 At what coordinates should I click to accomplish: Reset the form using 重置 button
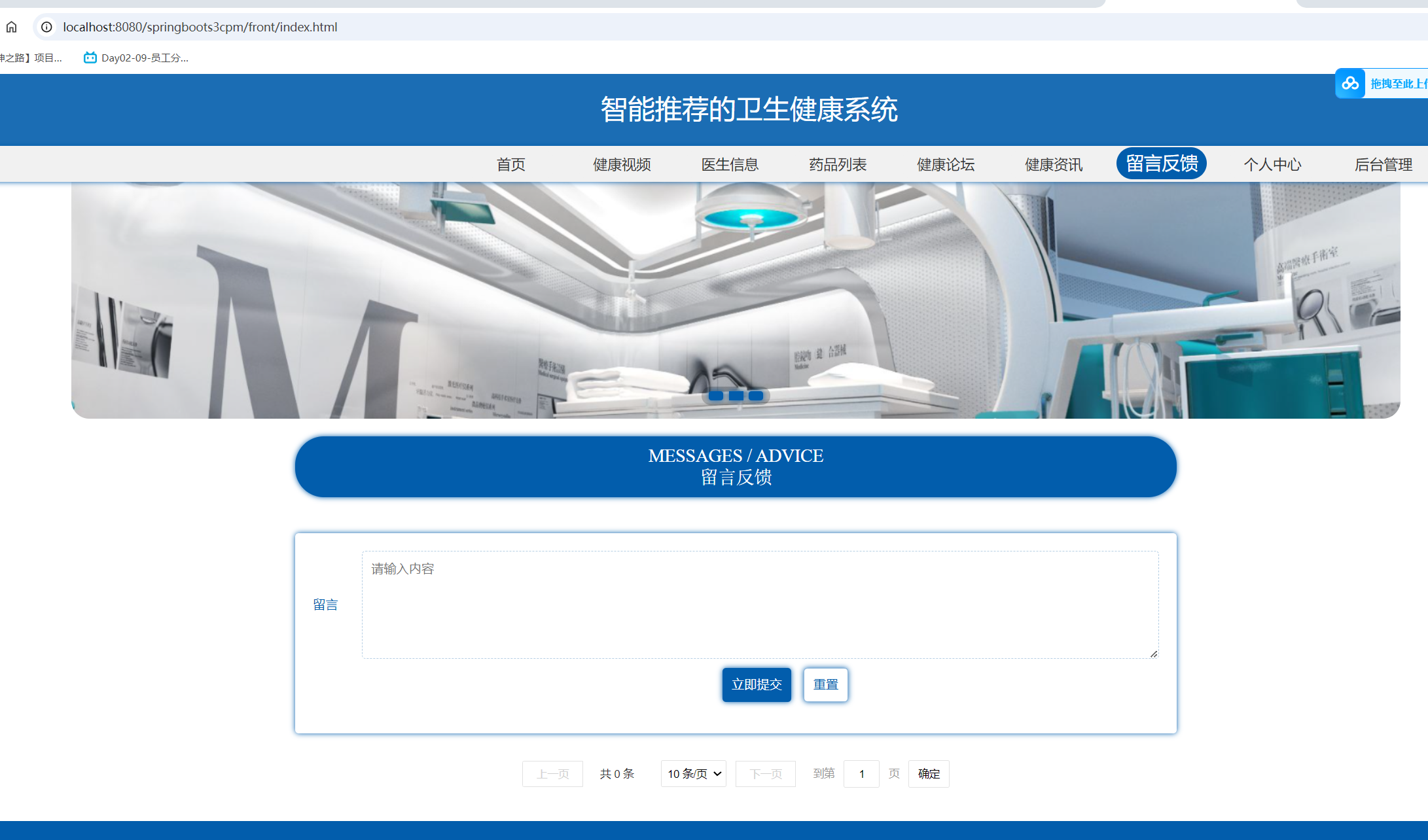pos(825,684)
